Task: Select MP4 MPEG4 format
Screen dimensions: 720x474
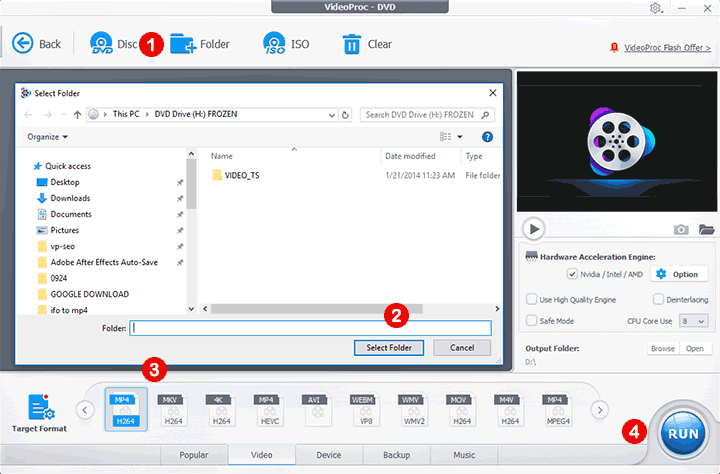Action: click(558, 409)
